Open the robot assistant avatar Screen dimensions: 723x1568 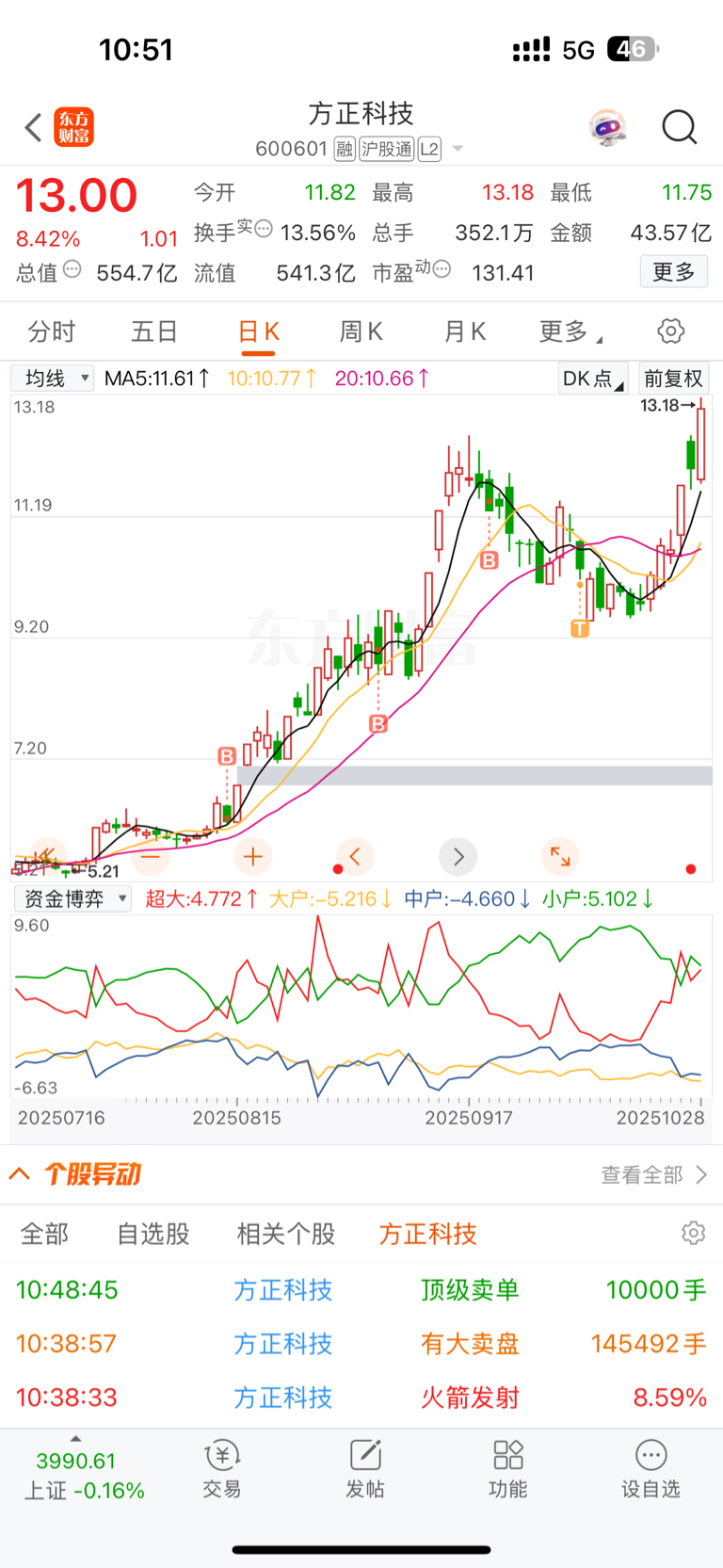pos(608,127)
